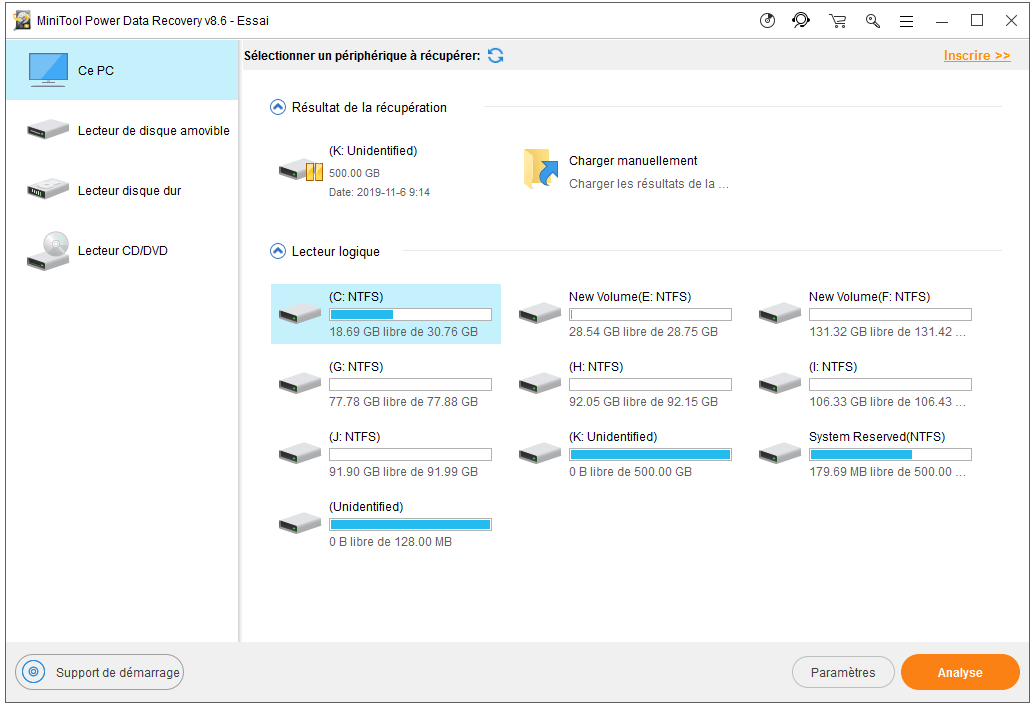
Task: Click 92.05 GB libre de 92.15 GB text
Action: (x=643, y=401)
